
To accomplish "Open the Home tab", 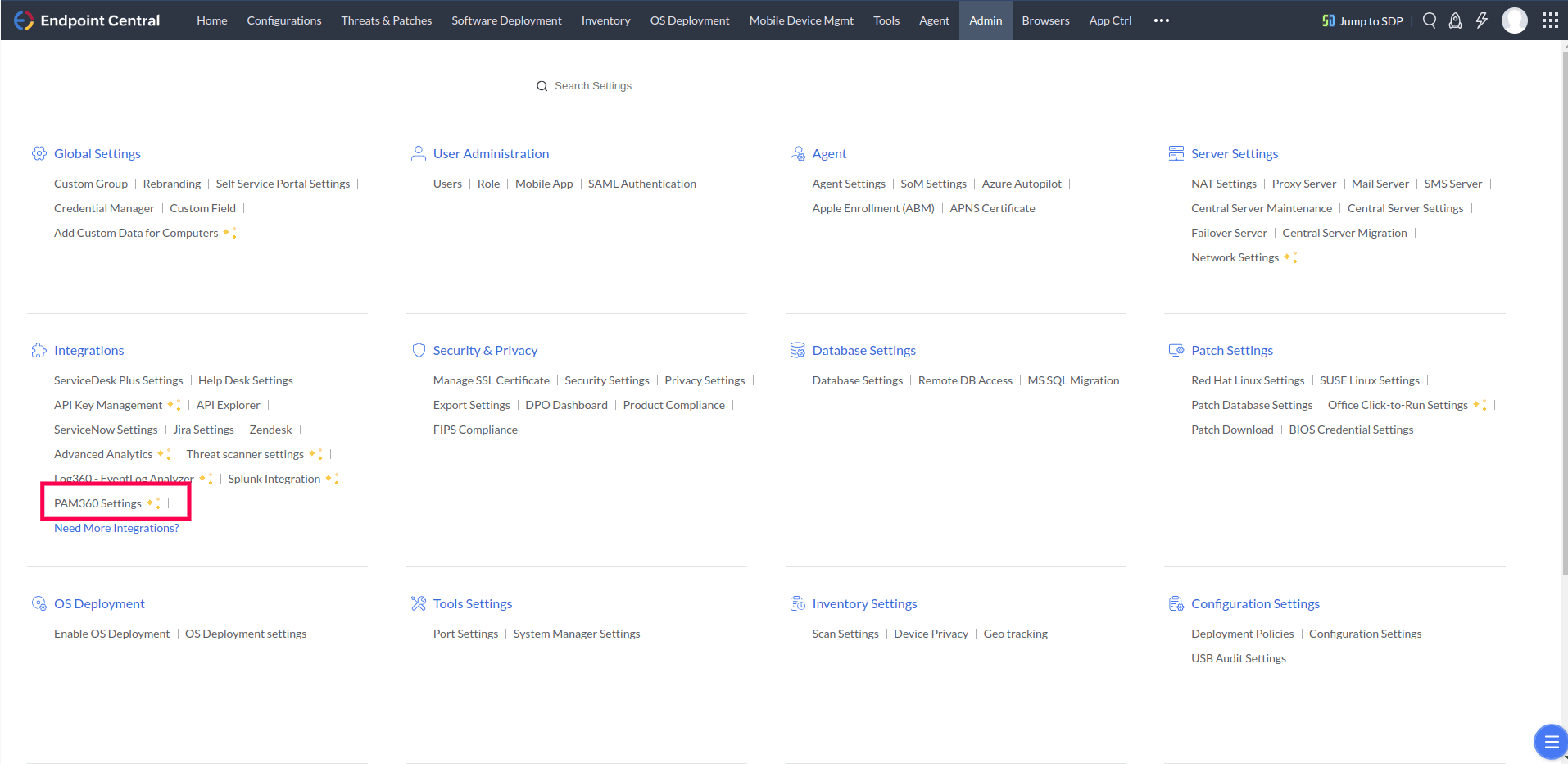I will tap(212, 20).
